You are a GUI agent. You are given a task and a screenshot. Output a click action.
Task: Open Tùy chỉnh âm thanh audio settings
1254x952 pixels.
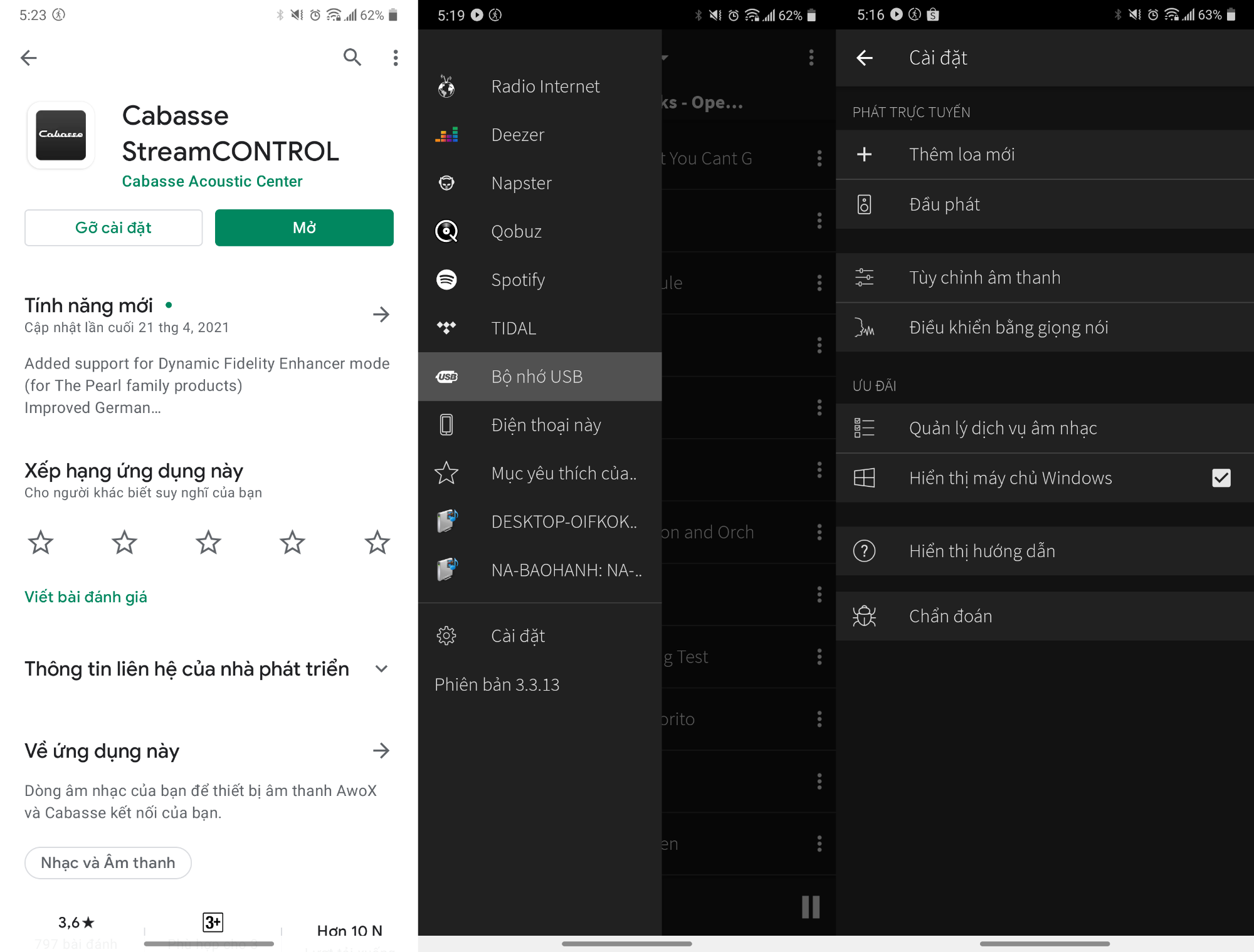click(x=1043, y=278)
